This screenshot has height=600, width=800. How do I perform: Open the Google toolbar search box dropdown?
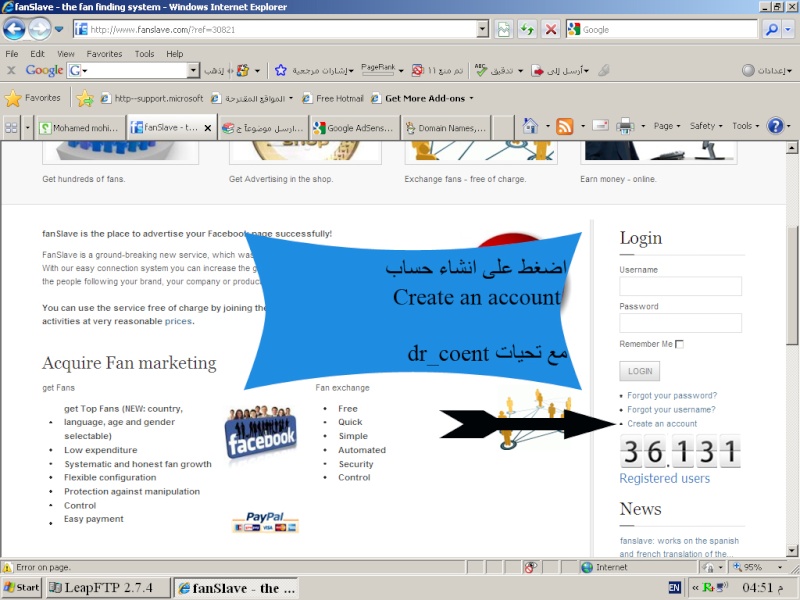pos(193,70)
